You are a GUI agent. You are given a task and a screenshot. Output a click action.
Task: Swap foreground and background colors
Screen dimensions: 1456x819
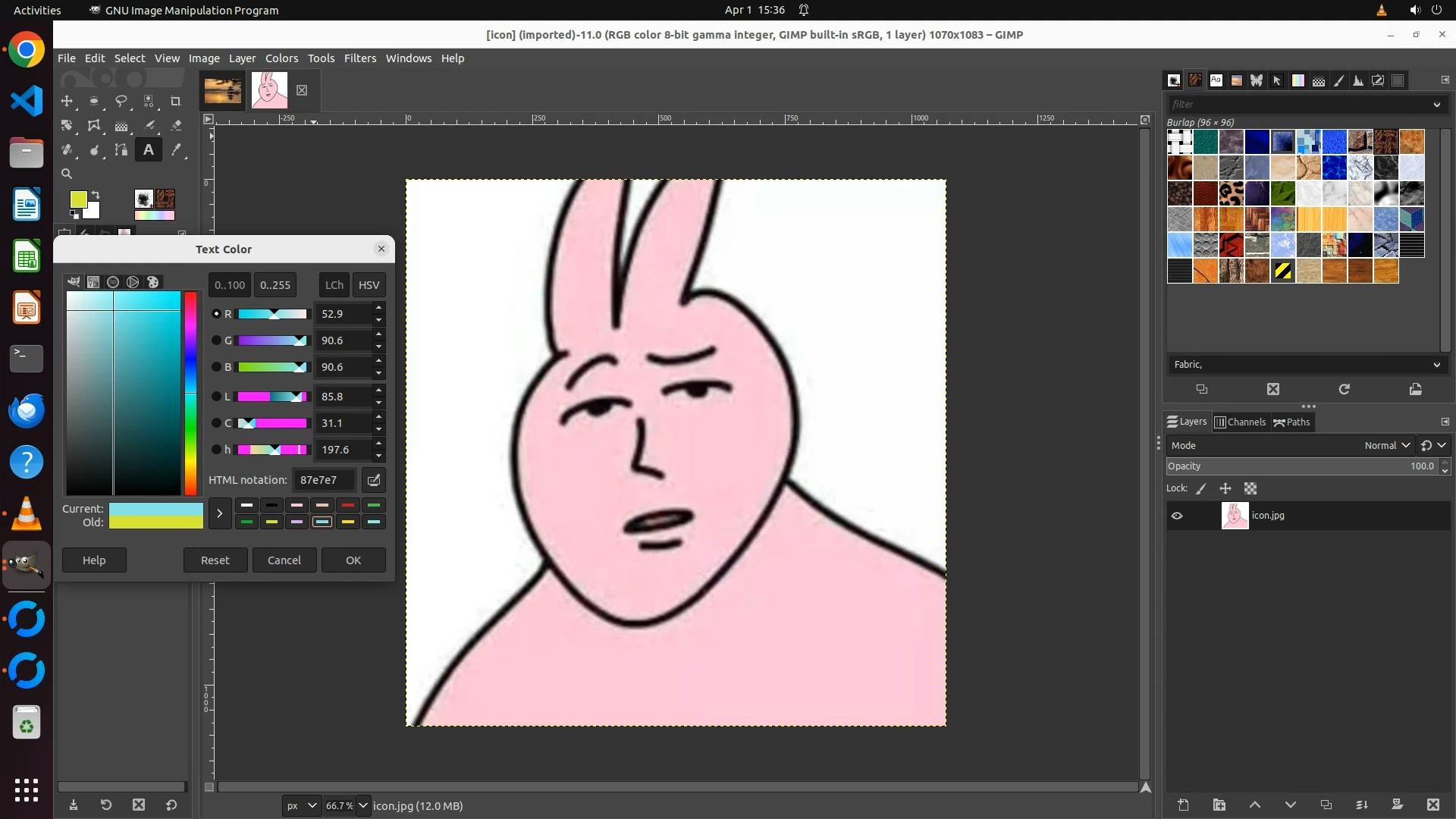click(x=96, y=195)
